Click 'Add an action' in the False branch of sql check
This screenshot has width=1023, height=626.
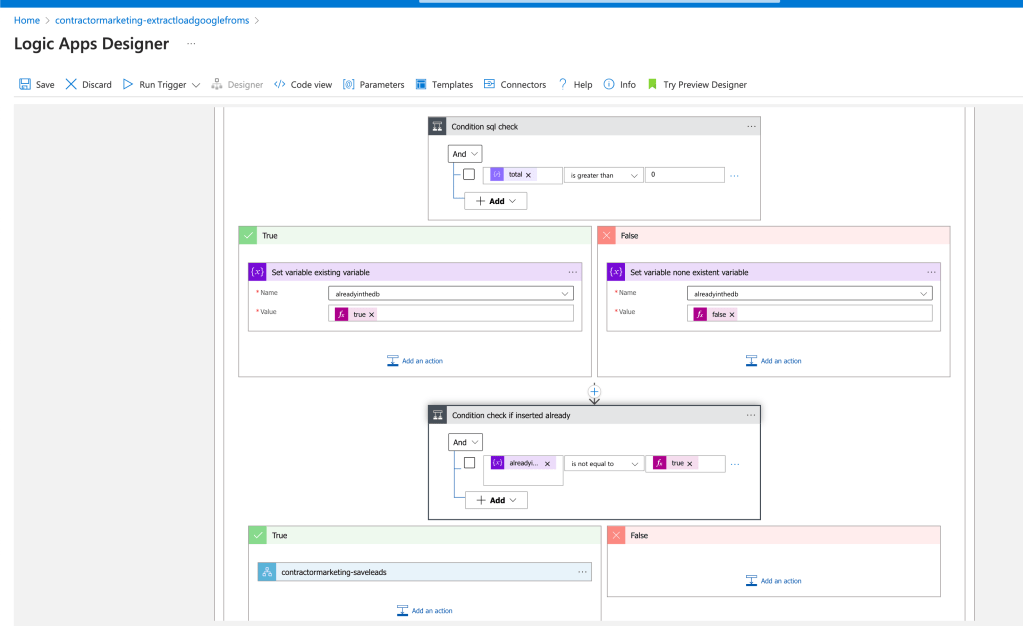tap(774, 360)
